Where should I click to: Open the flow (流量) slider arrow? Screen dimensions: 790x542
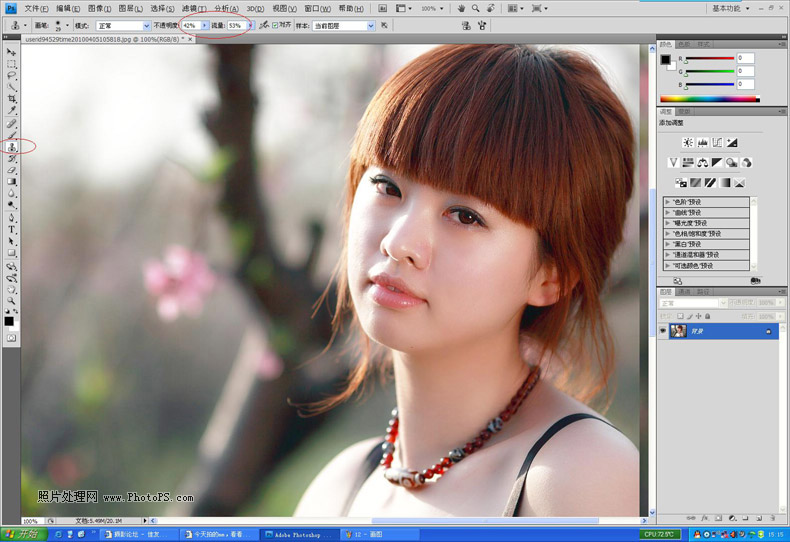(x=250, y=25)
